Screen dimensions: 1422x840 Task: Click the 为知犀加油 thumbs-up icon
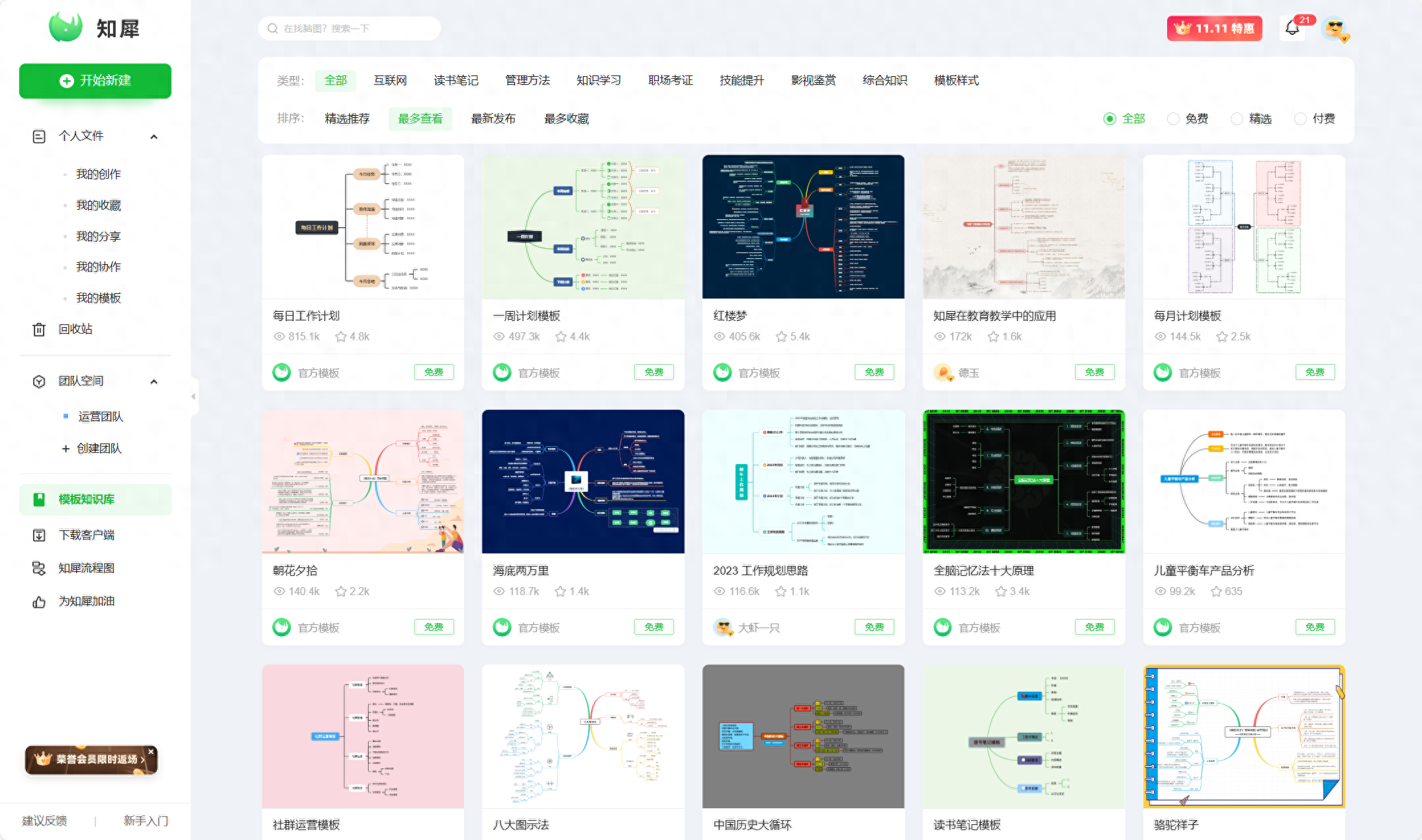[x=39, y=602]
